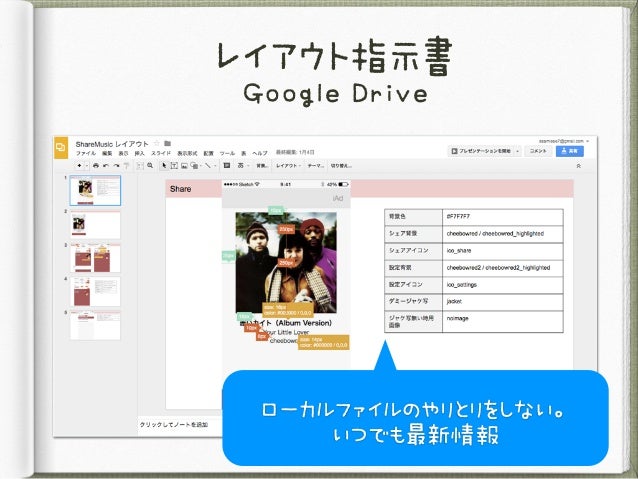Click the Google Slides home logo
Screen dimensions: 638x479
point(61,147)
